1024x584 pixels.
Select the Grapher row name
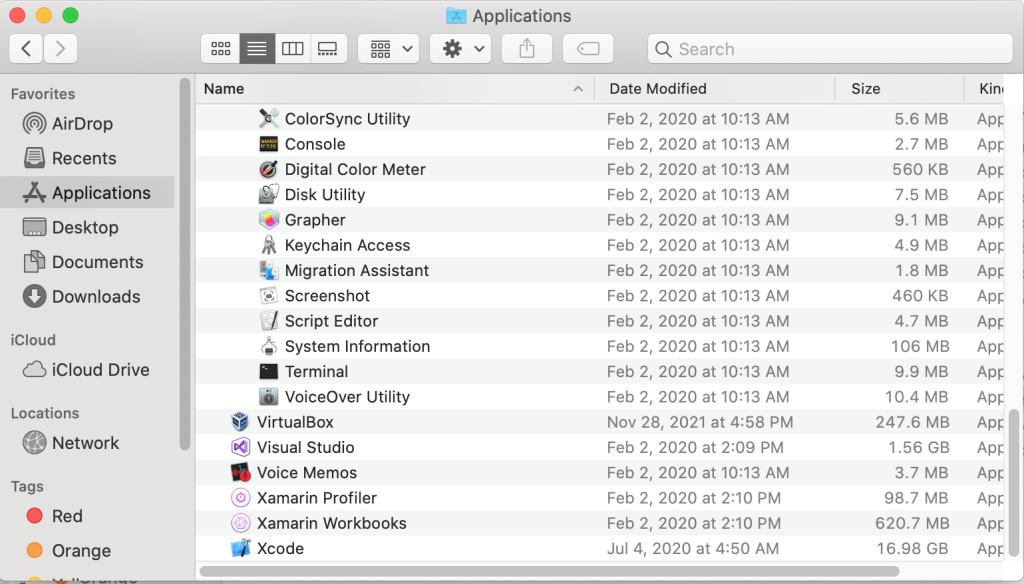tap(315, 220)
